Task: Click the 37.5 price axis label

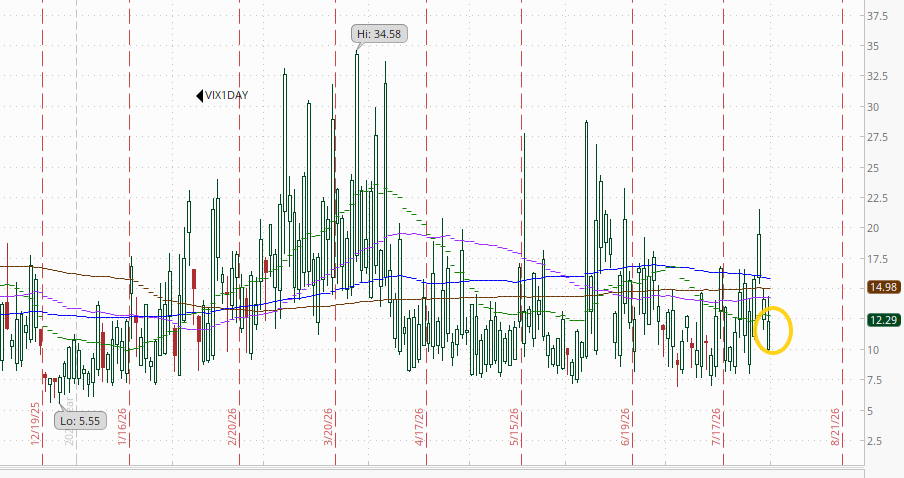Action: click(x=877, y=16)
